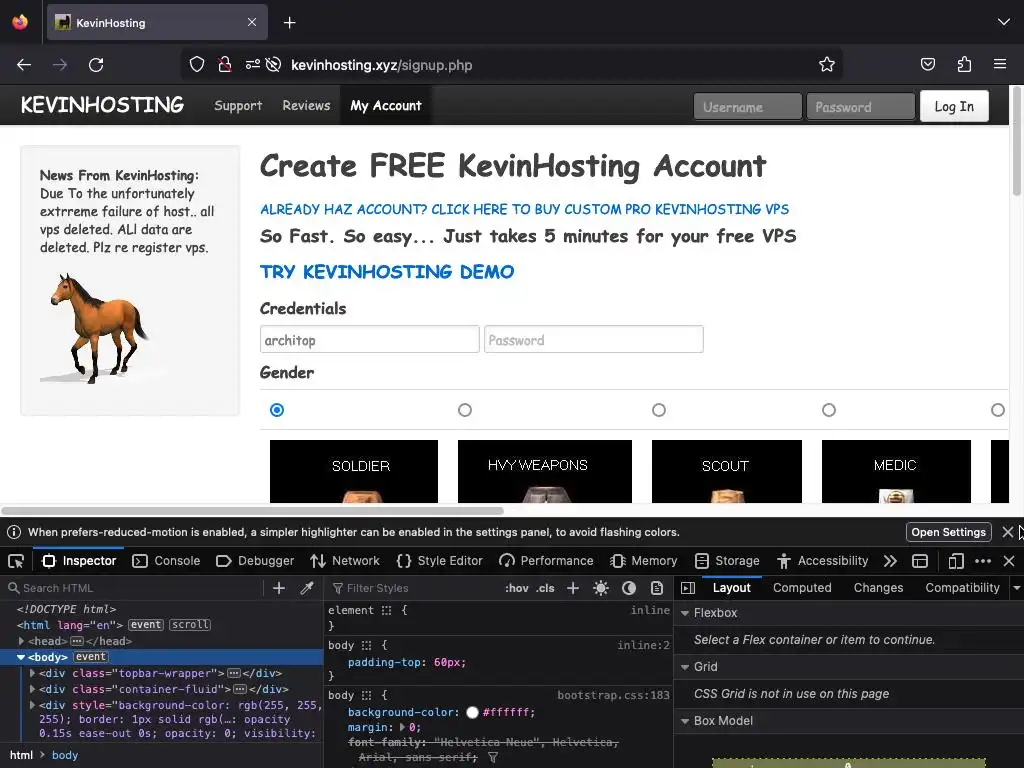This screenshot has width=1024, height=768.
Task: Select the MEDIC radio button
Action: point(829,409)
